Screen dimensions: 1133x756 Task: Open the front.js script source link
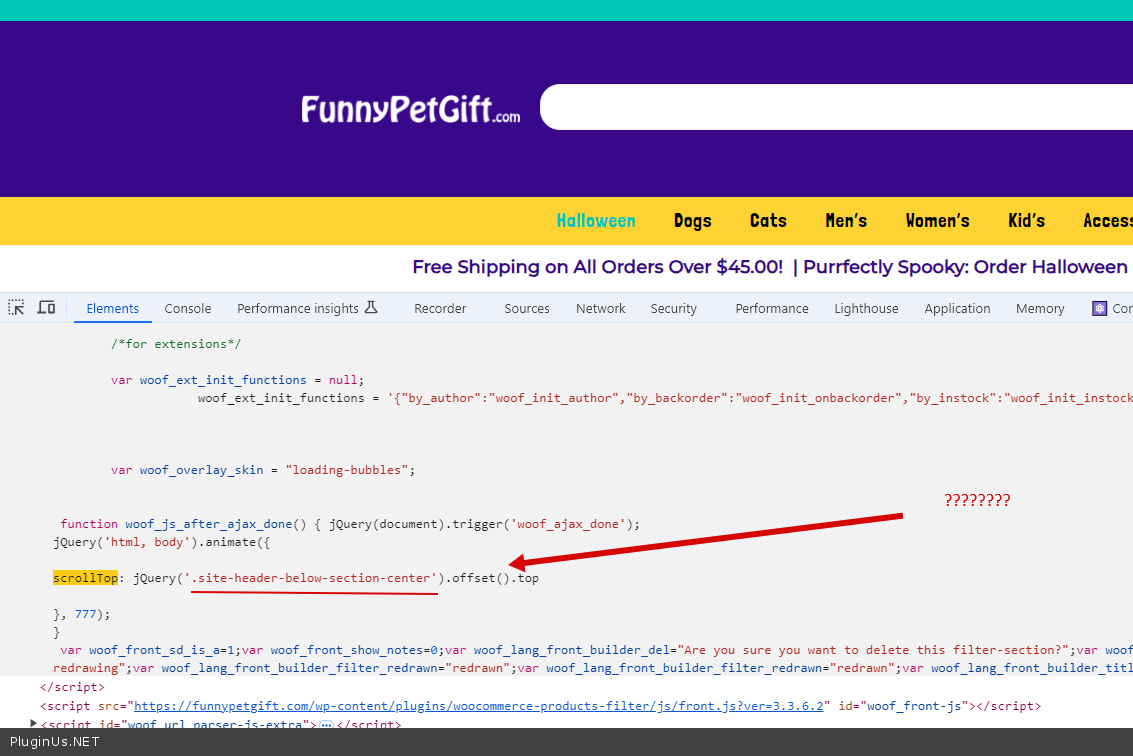[x=480, y=706]
